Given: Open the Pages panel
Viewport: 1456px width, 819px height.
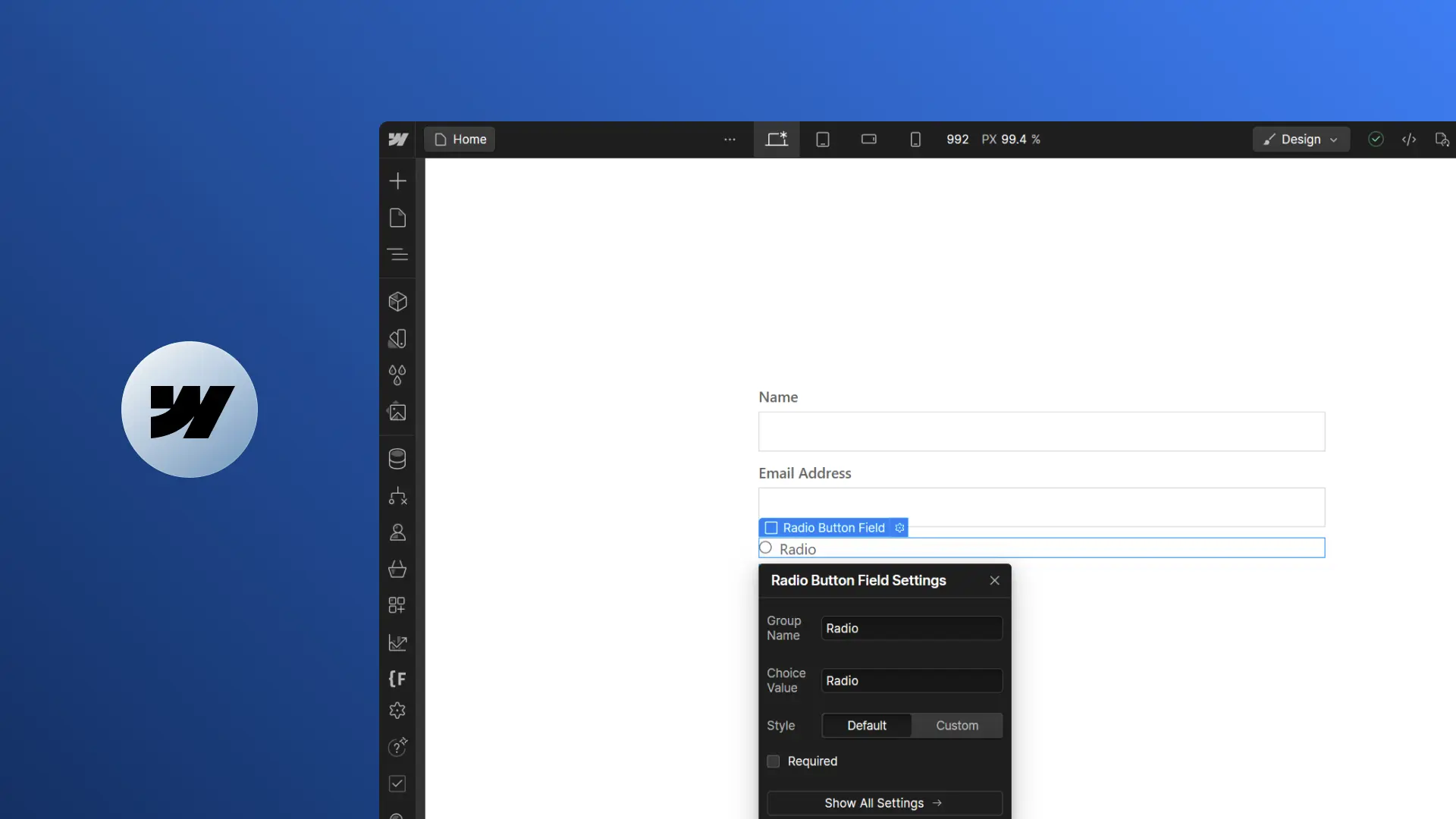Looking at the screenshot, I should 397,218.
